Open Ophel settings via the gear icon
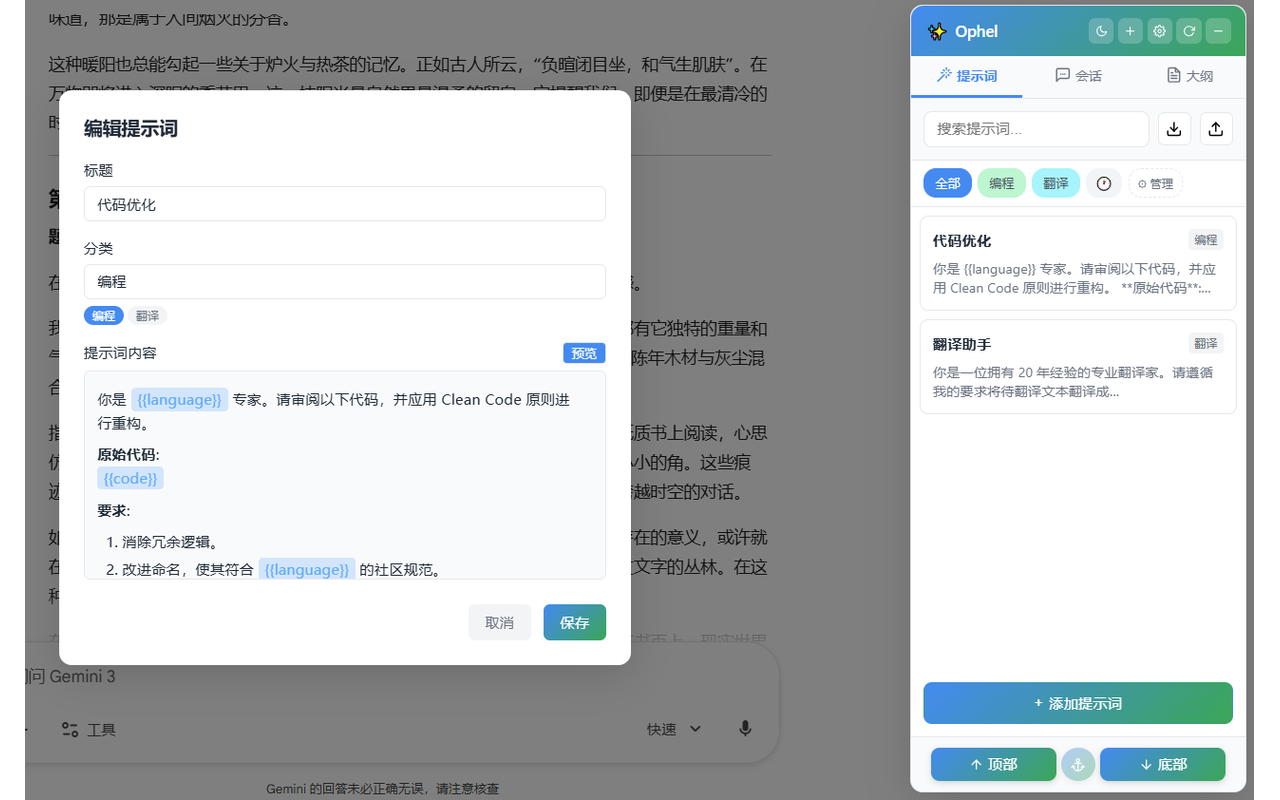The width and height of the screenshot is (1280, 800). coord(1159,31)
